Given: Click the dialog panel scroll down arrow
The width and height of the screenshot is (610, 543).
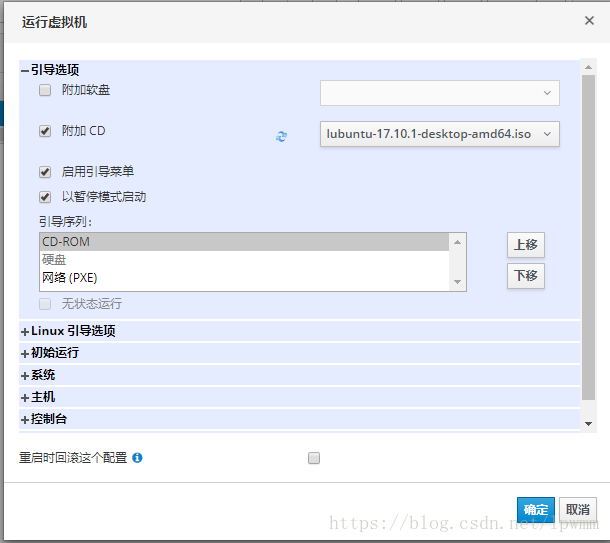Looking at the screenshot, I should 589,424.
